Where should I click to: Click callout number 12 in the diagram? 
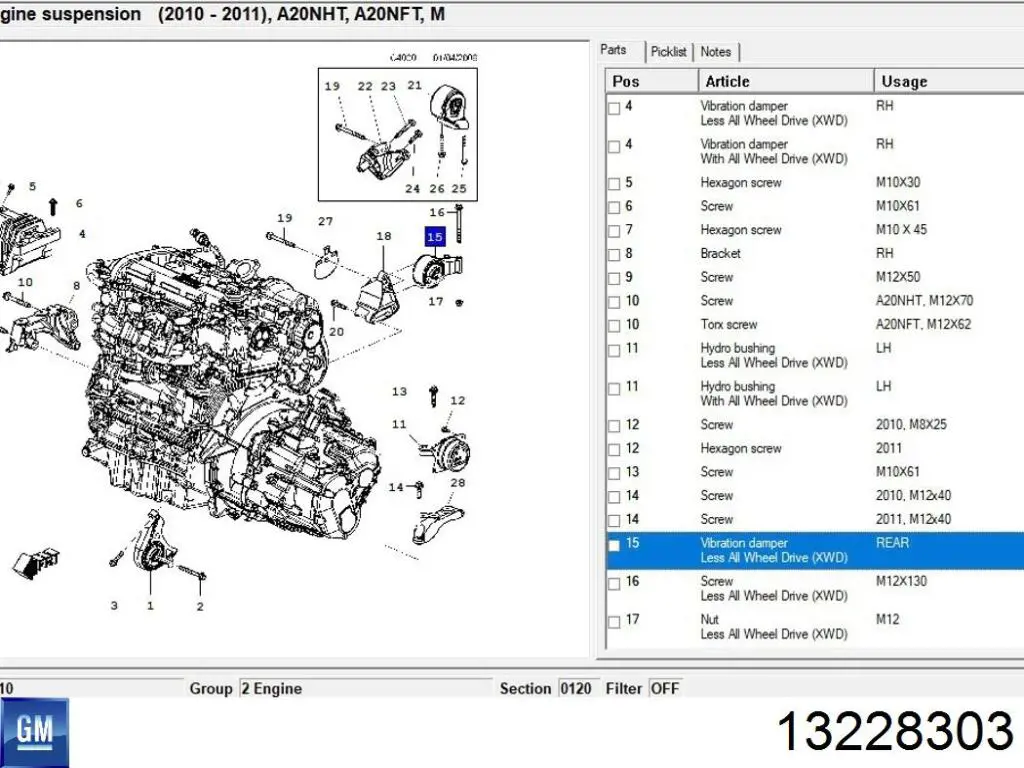(x=458, y=400)
